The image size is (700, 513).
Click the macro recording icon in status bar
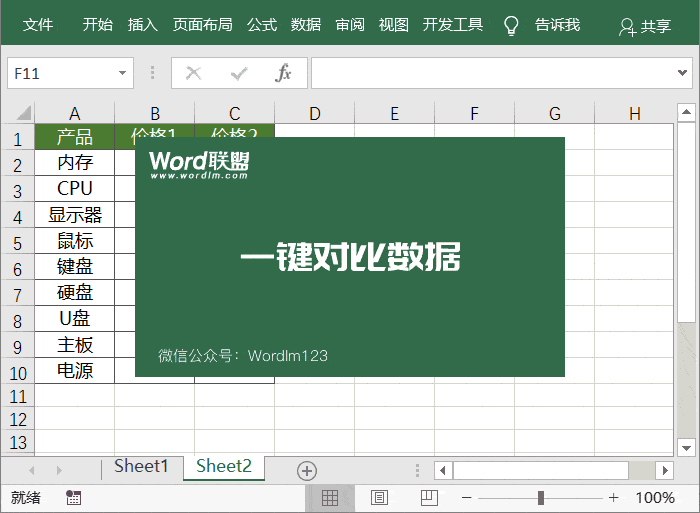point(74,497)
